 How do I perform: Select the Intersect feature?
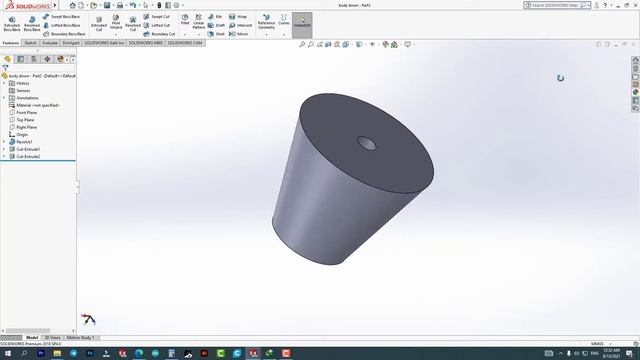pos(240,25)
